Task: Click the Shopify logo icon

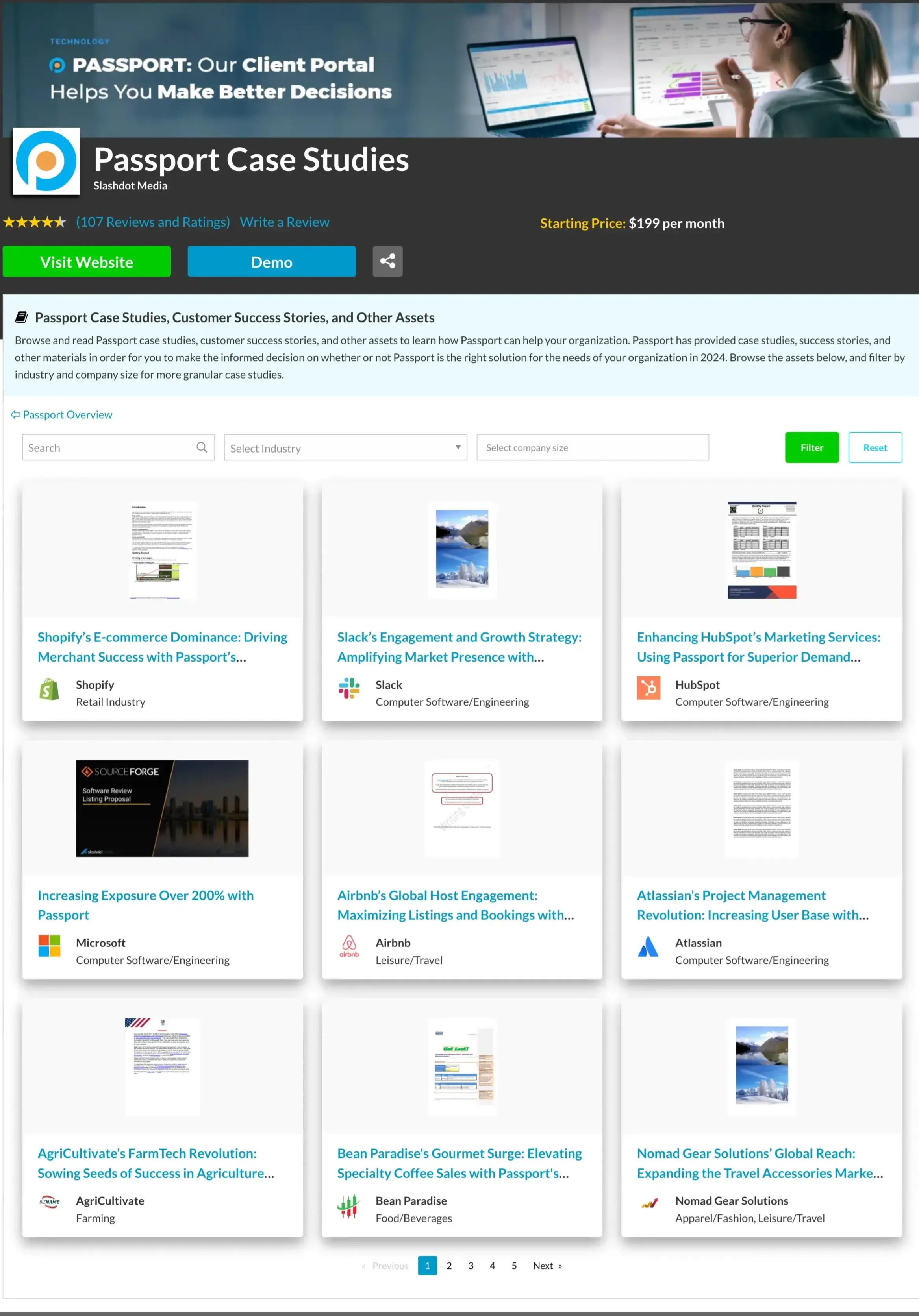Action: pos(49,689)
